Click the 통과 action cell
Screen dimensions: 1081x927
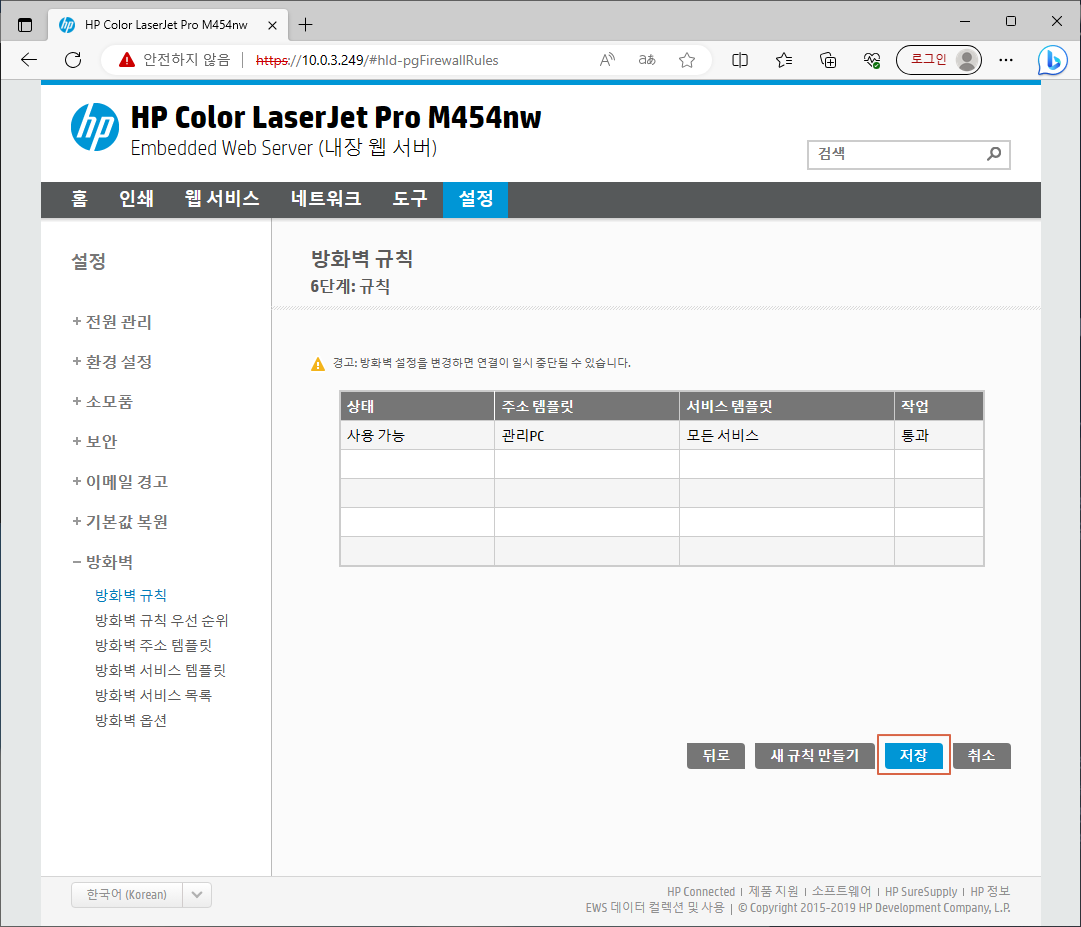(x=939, y=435)
